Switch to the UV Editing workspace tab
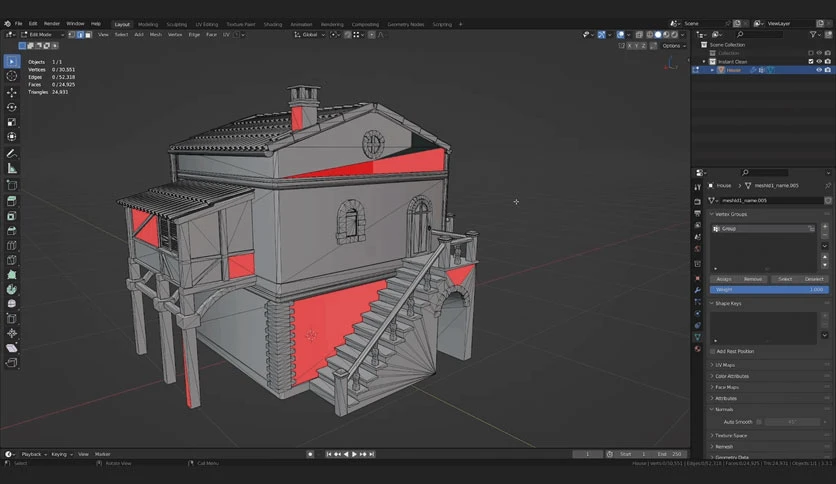 point(206,25)
